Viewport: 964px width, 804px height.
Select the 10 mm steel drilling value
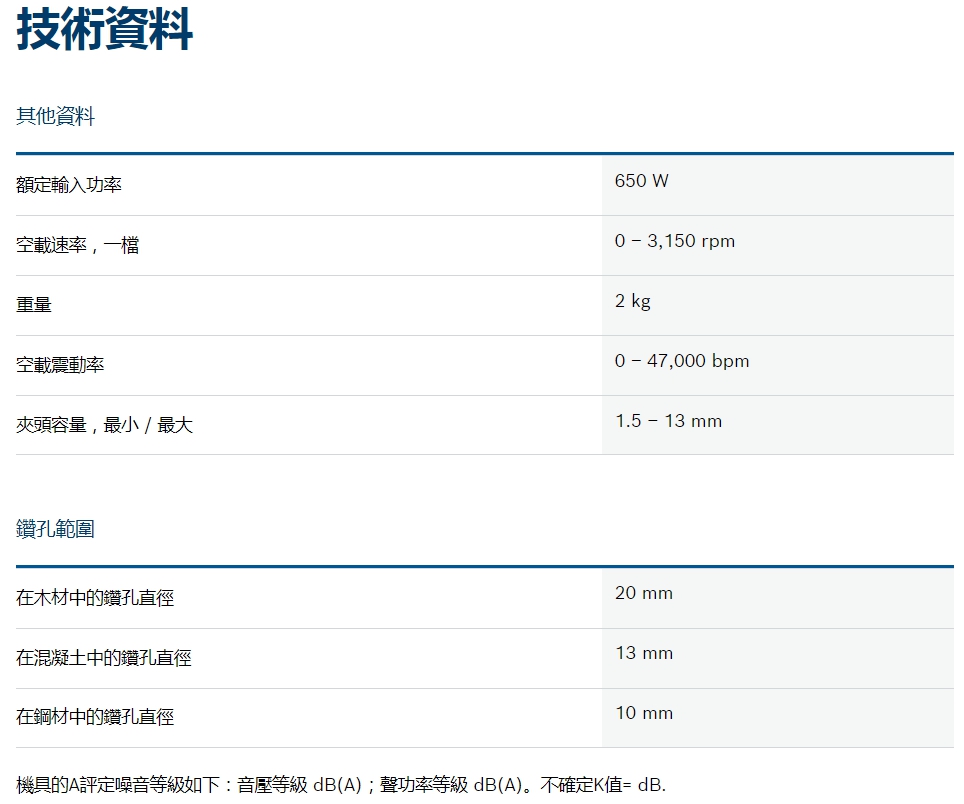pyautogui.click(x=644, y=713)
